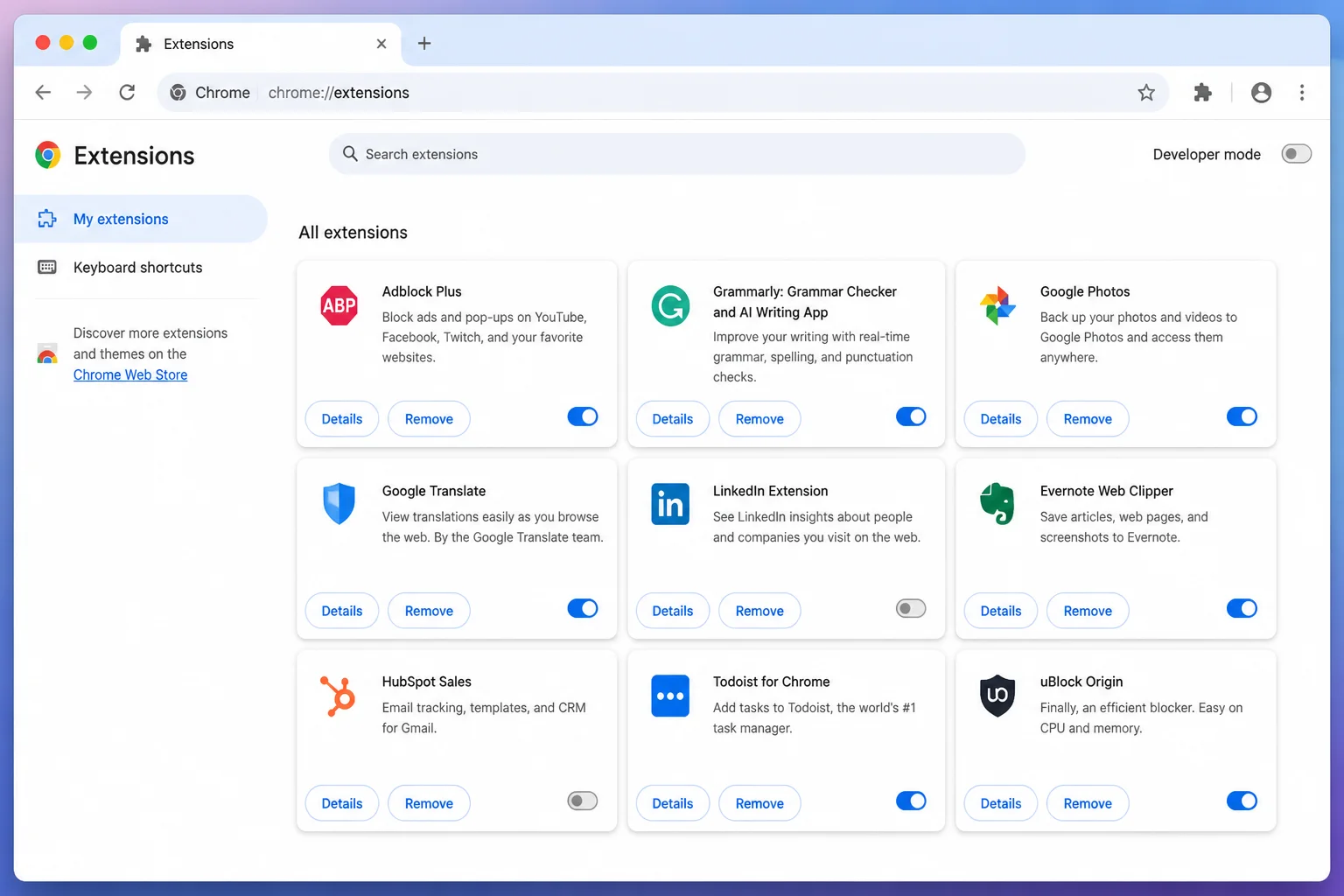Screen dimensions: 1344x896
Task: Open Details for Grammarly
Action: click(673, 419)
